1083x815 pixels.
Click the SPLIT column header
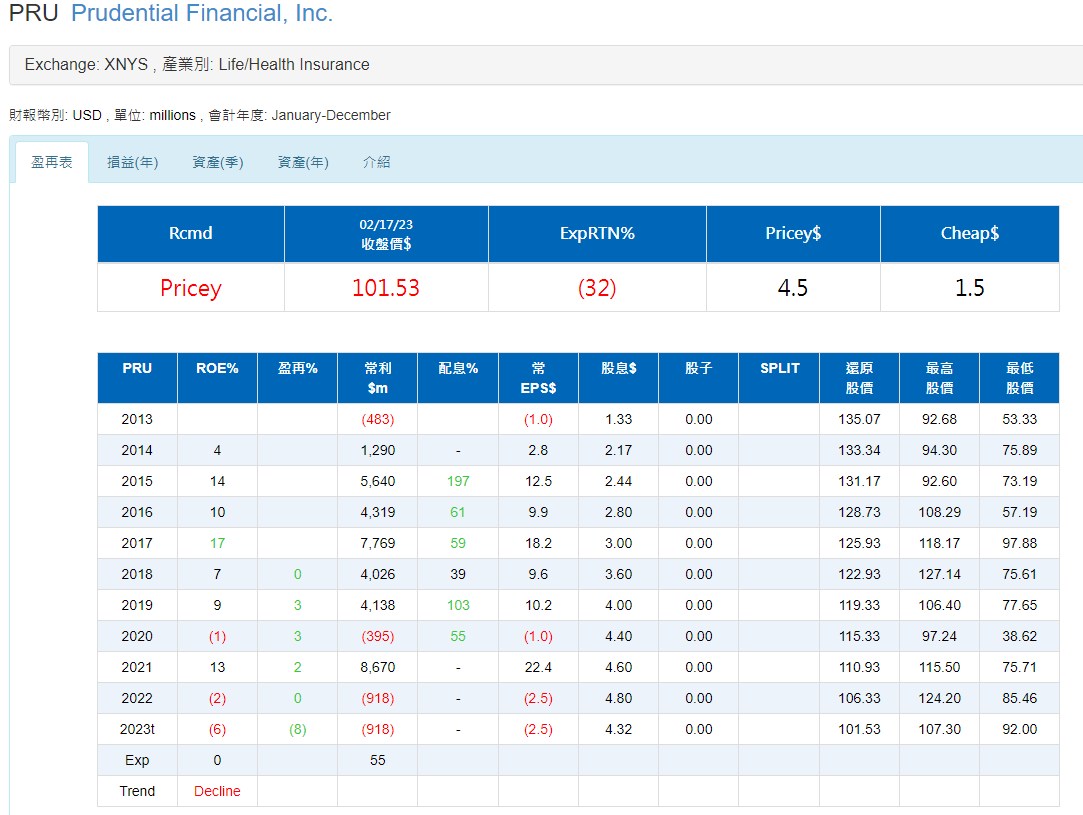pyautogui.click(x=780, y=378)
